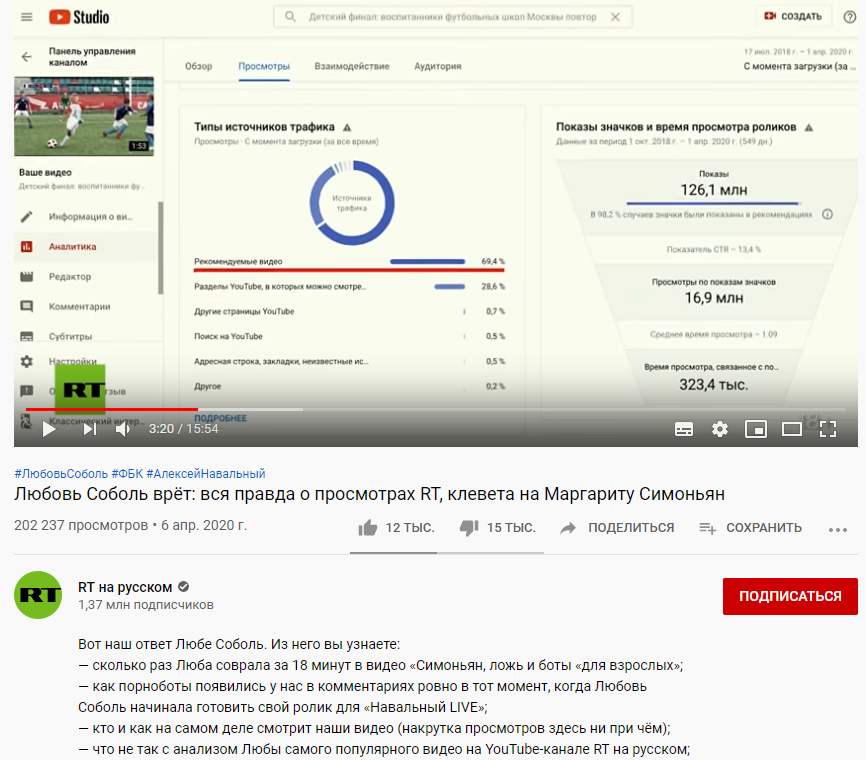Click the Studio search field
Image resolution: width=866 pixels, height=760 pixels.
[x=452, y=17]
